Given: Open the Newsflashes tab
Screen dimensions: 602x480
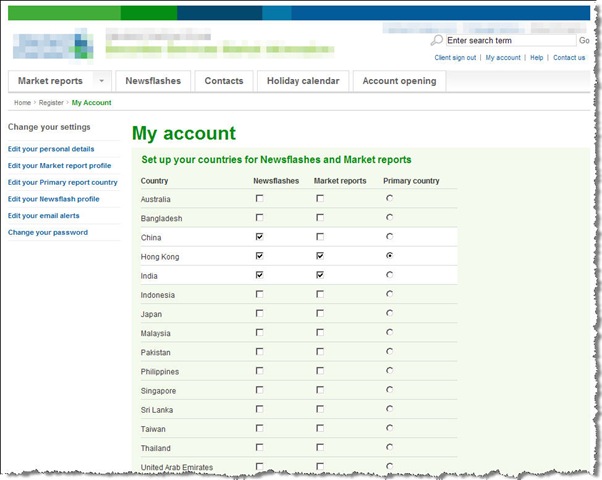Looking at the screenshot, I should [153, 81].
